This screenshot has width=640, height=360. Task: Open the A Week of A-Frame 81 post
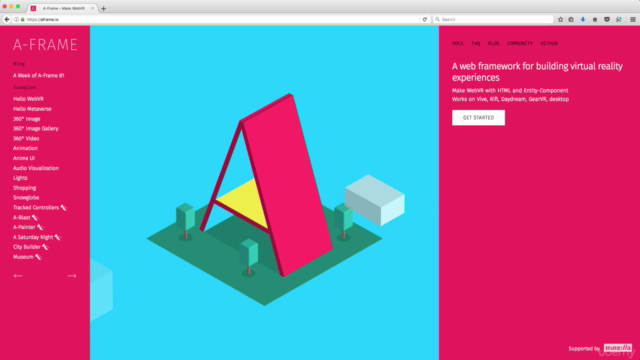(x=39, y=76)
